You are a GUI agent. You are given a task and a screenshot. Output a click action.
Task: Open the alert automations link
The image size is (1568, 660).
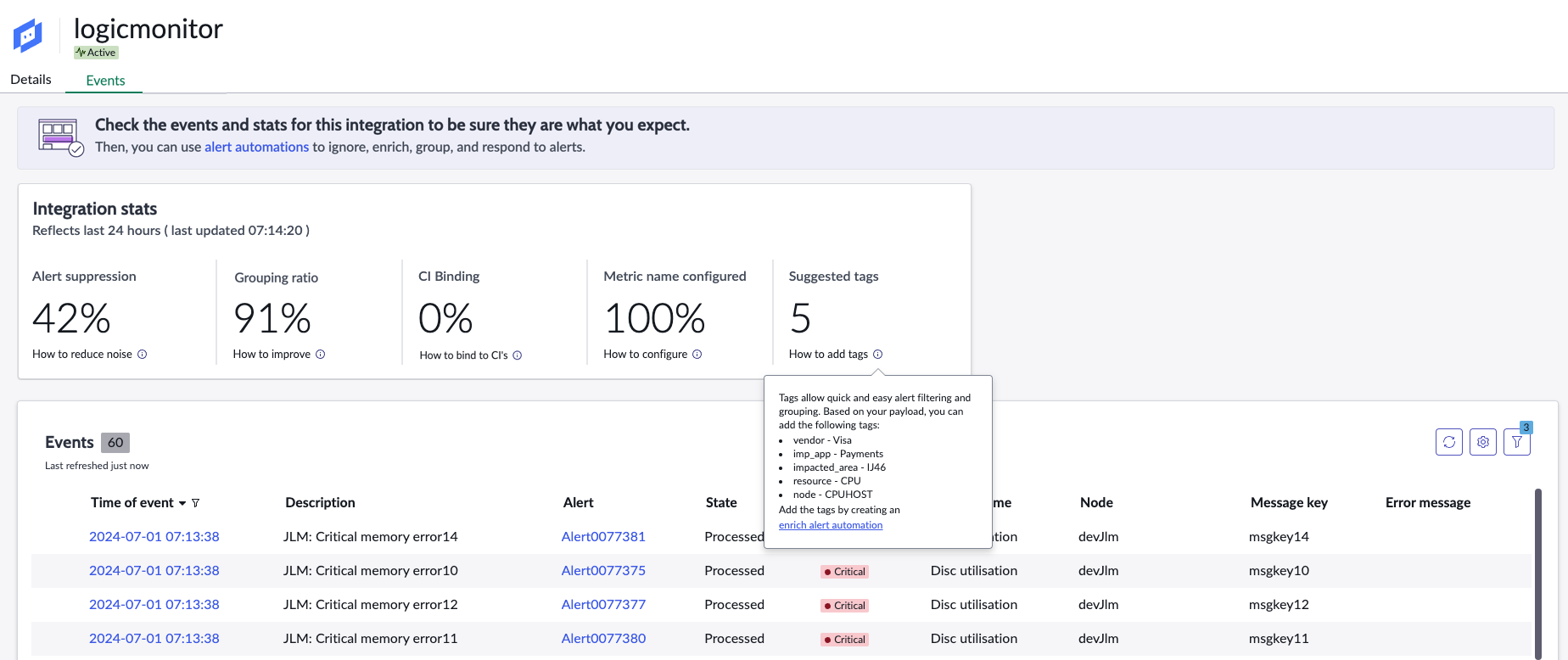[257, 147]
